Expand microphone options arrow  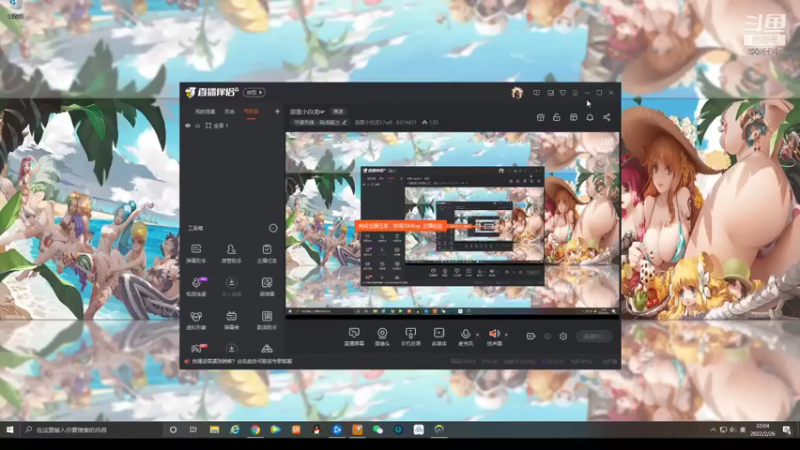coord(478,335)
